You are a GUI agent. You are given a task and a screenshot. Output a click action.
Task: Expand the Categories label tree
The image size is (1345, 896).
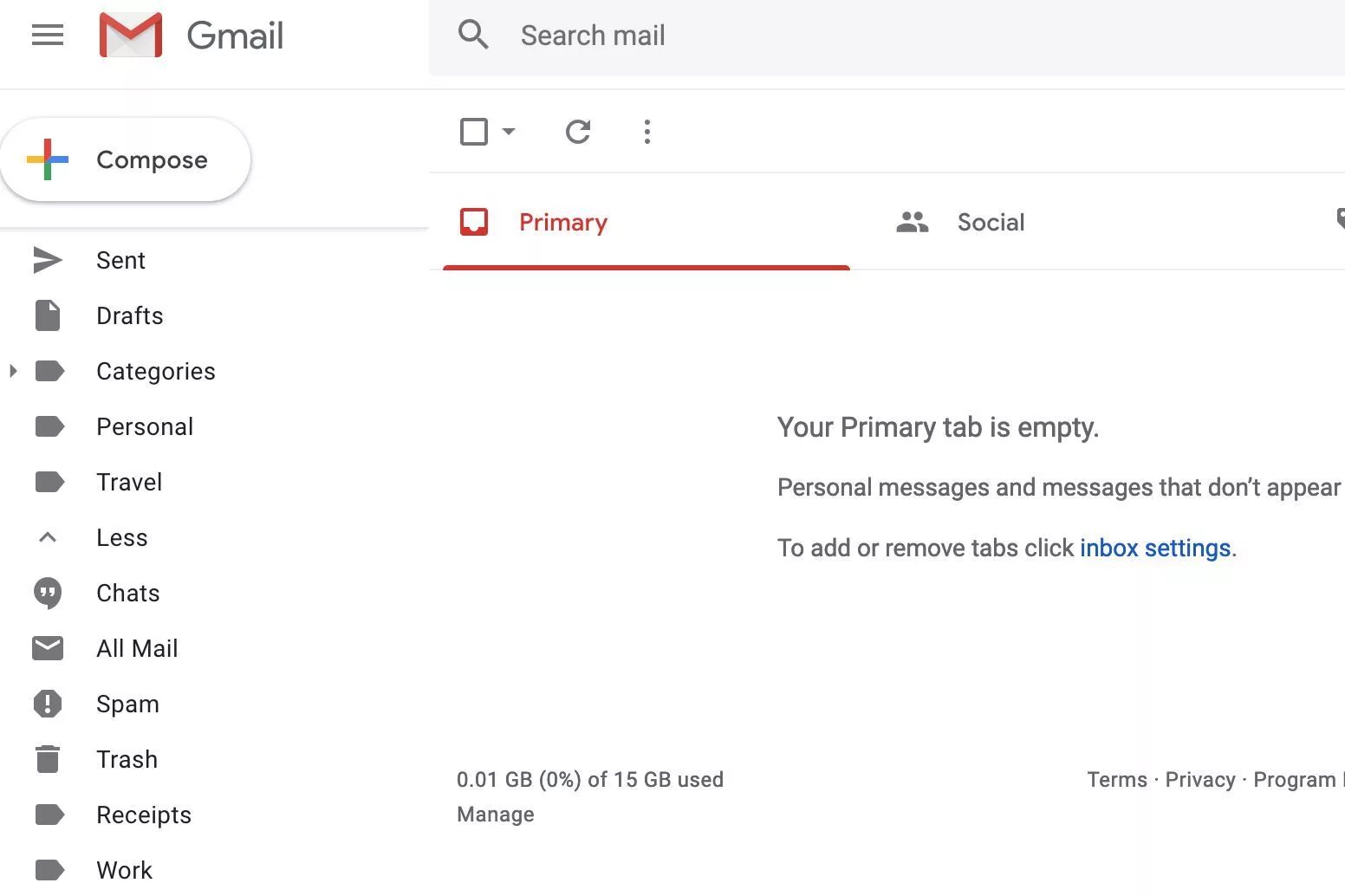(x=13, y=371)
